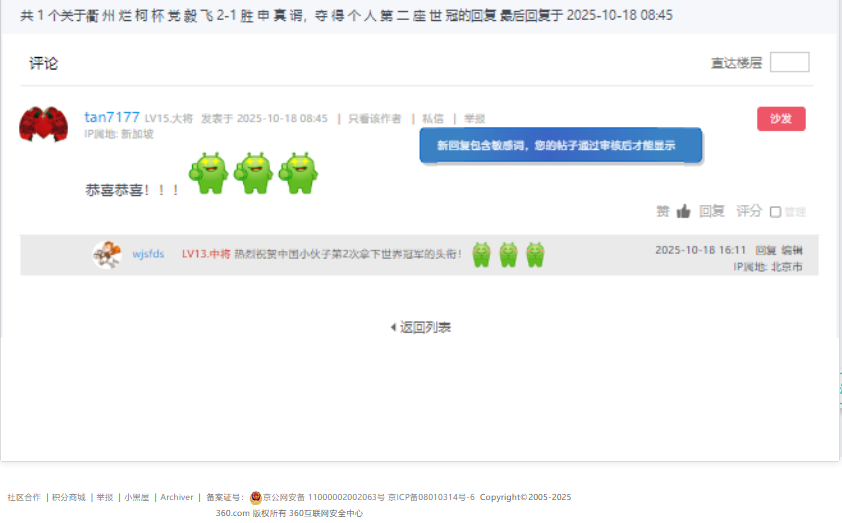Image resolution: width=842 pixels, height=523 pixels.
Task: Click the thumbs-up like icon
Action: pos(684,211)
